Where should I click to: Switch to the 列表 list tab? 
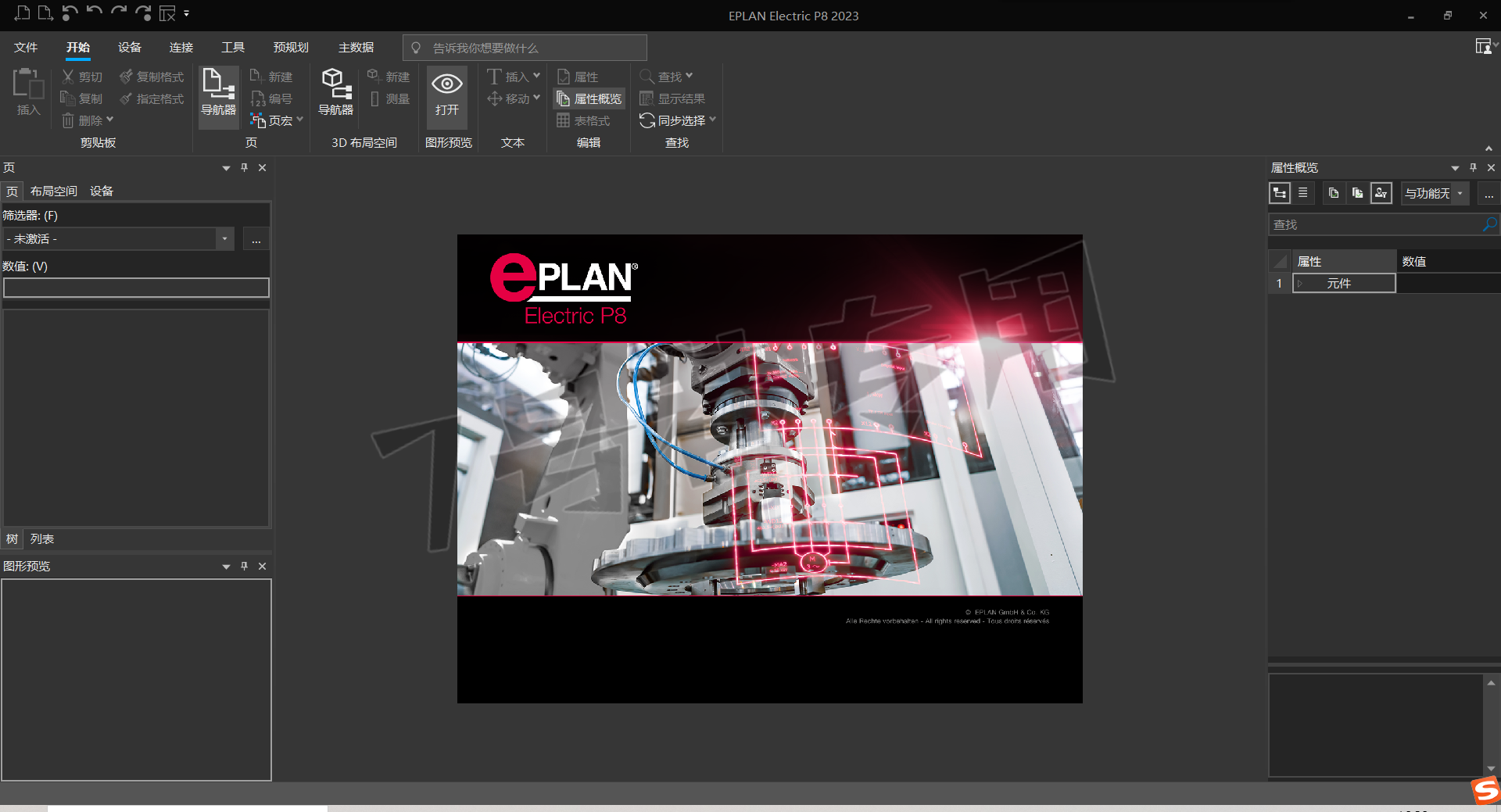coord(42,539)
